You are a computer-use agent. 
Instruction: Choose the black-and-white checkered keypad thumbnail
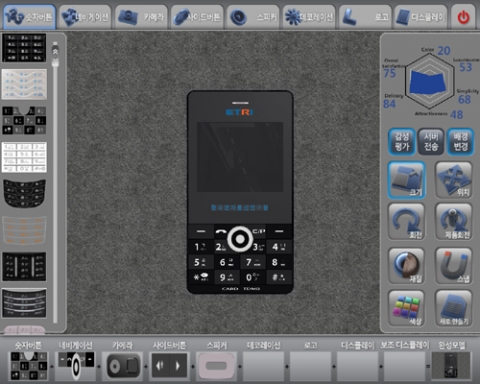[24, 120]
